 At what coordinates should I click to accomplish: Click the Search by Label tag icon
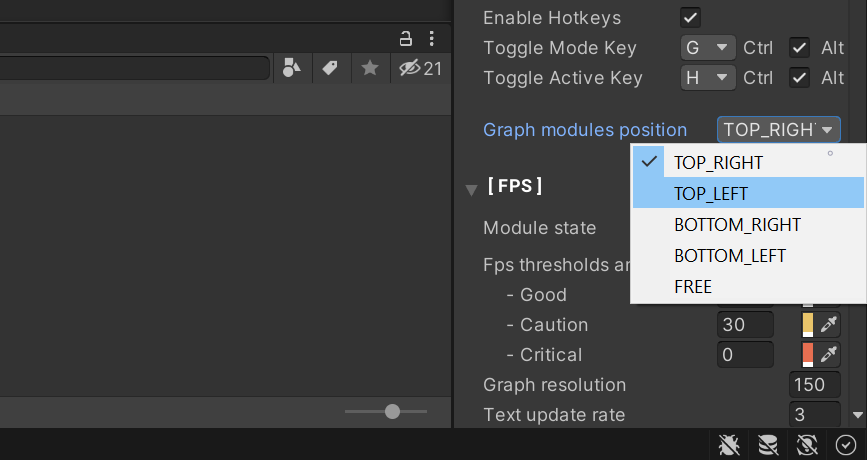click(330, 68)
